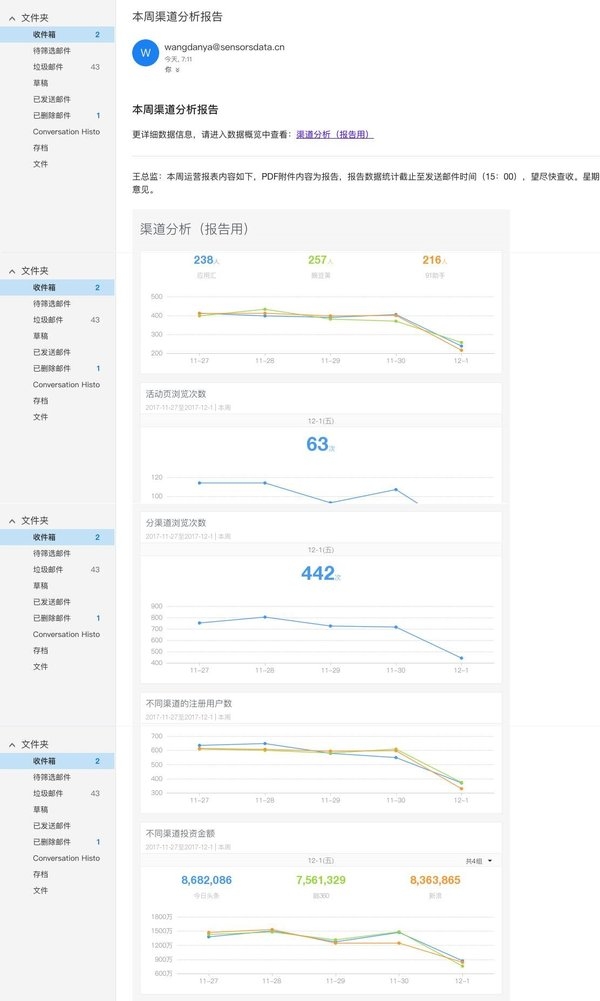
Task: Open 已发送邮件 in the topmost folder list
Action: [x=51, y=99]
